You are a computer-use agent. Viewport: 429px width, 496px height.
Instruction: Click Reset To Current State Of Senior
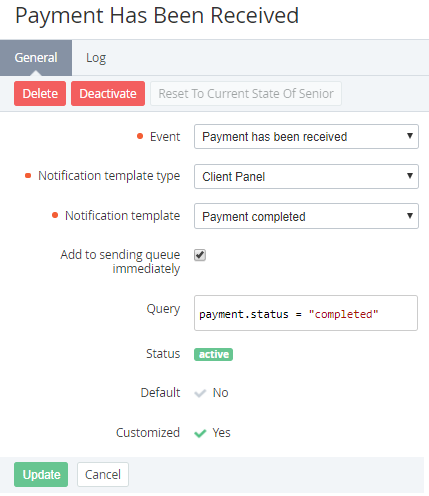[x=246, y=94]
